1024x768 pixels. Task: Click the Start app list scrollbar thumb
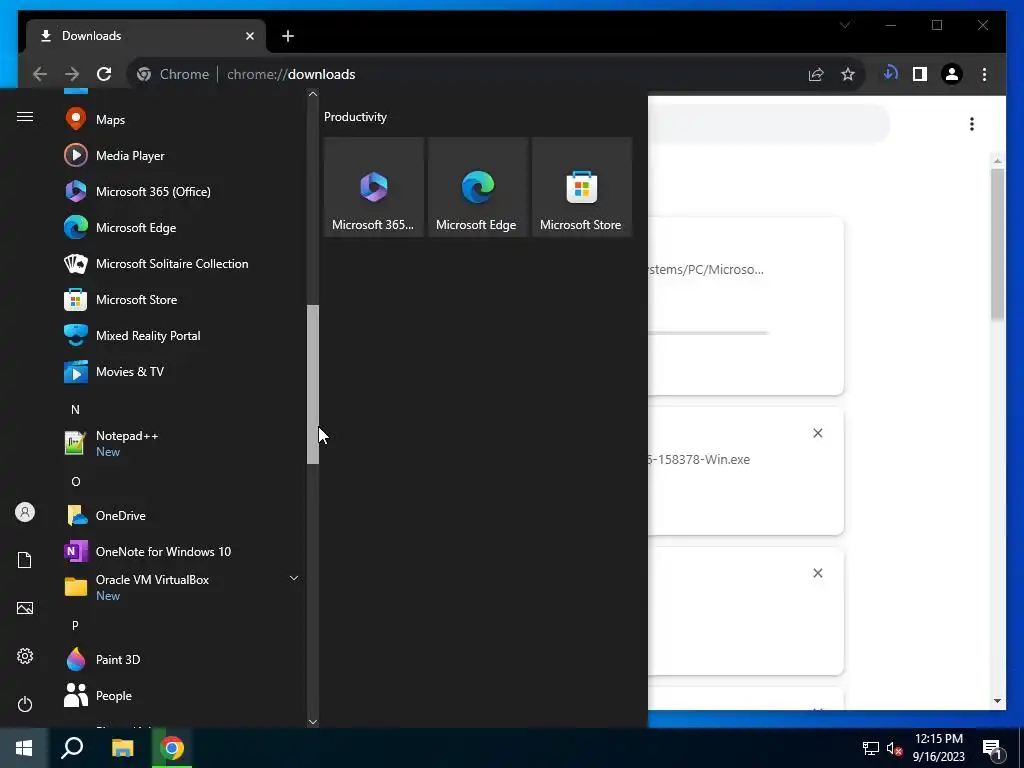click(313, 384)
